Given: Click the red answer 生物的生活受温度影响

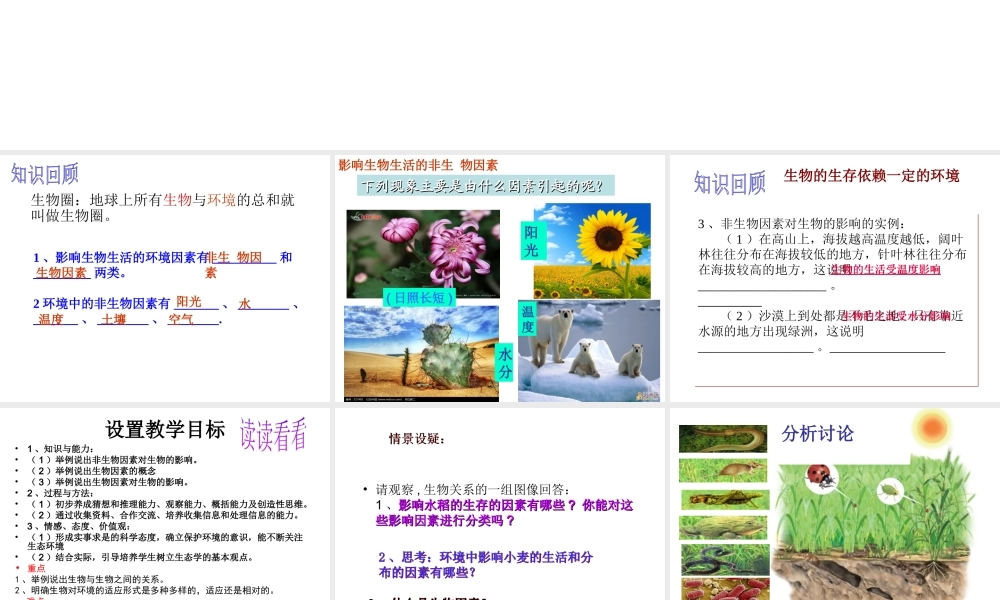Looking at the screenshot, I should 886,270.
